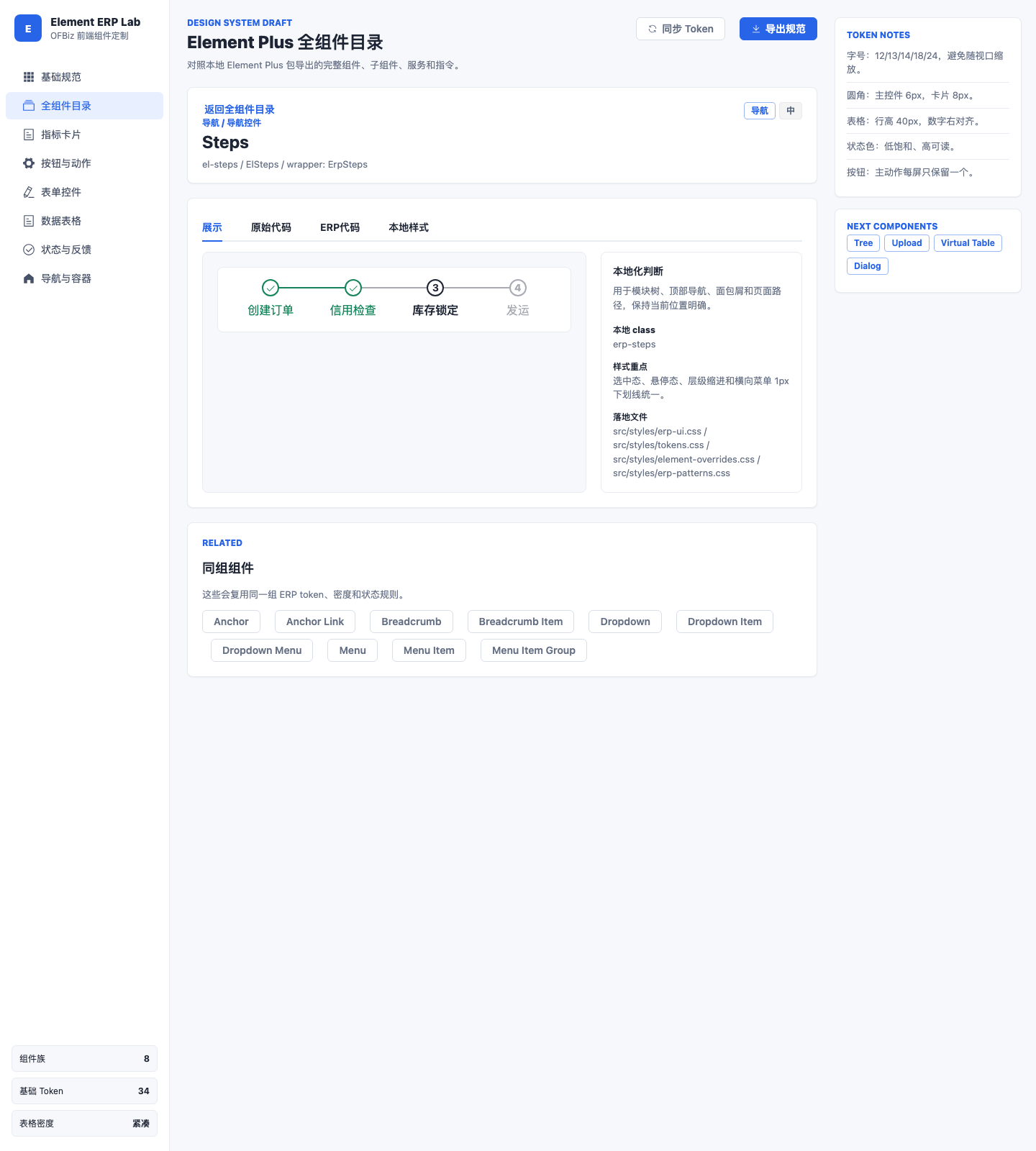Click the gear icon beside 按钮与动作
Image resolution: width=1036 pixels, height=1151 pixels.
29,163
